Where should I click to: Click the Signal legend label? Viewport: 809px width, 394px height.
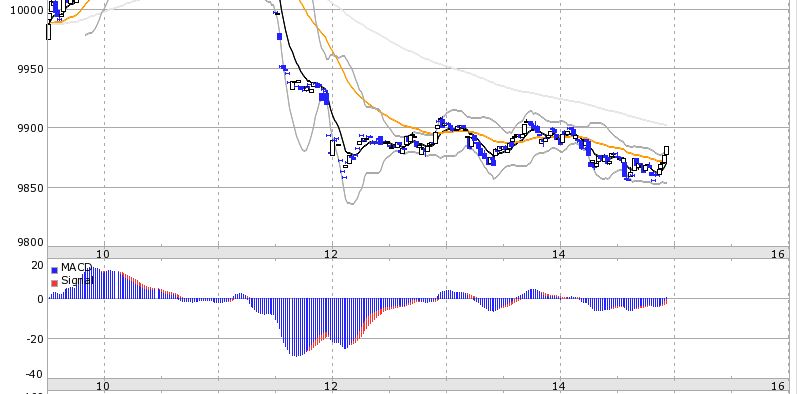(77, 281)
